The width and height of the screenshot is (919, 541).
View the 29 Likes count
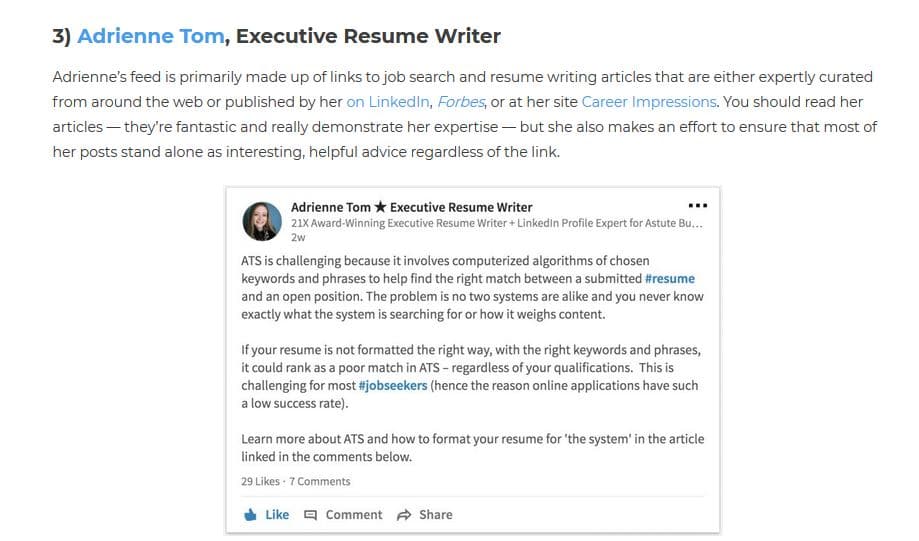tap(260, 481)
